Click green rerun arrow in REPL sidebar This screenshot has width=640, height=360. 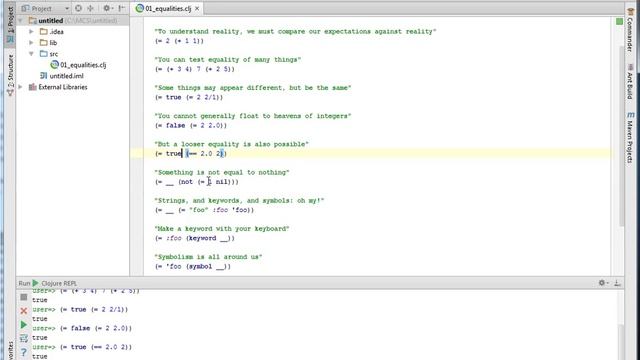point(24,324)
